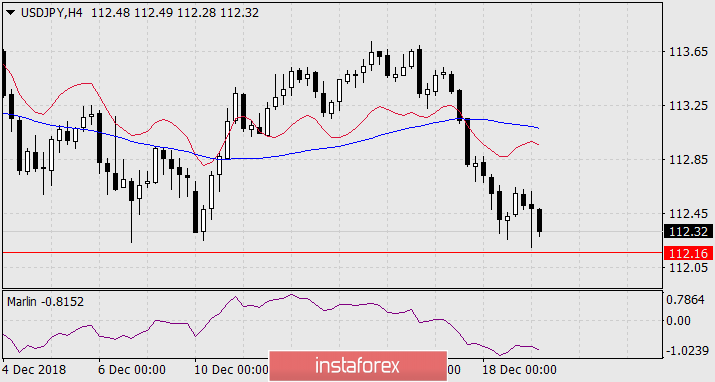The height and width of the screenshot is (382, 715).
Task: Select the OHLC values 112.48 112.49 112.28 112.32
Action: tap(175, 13)
